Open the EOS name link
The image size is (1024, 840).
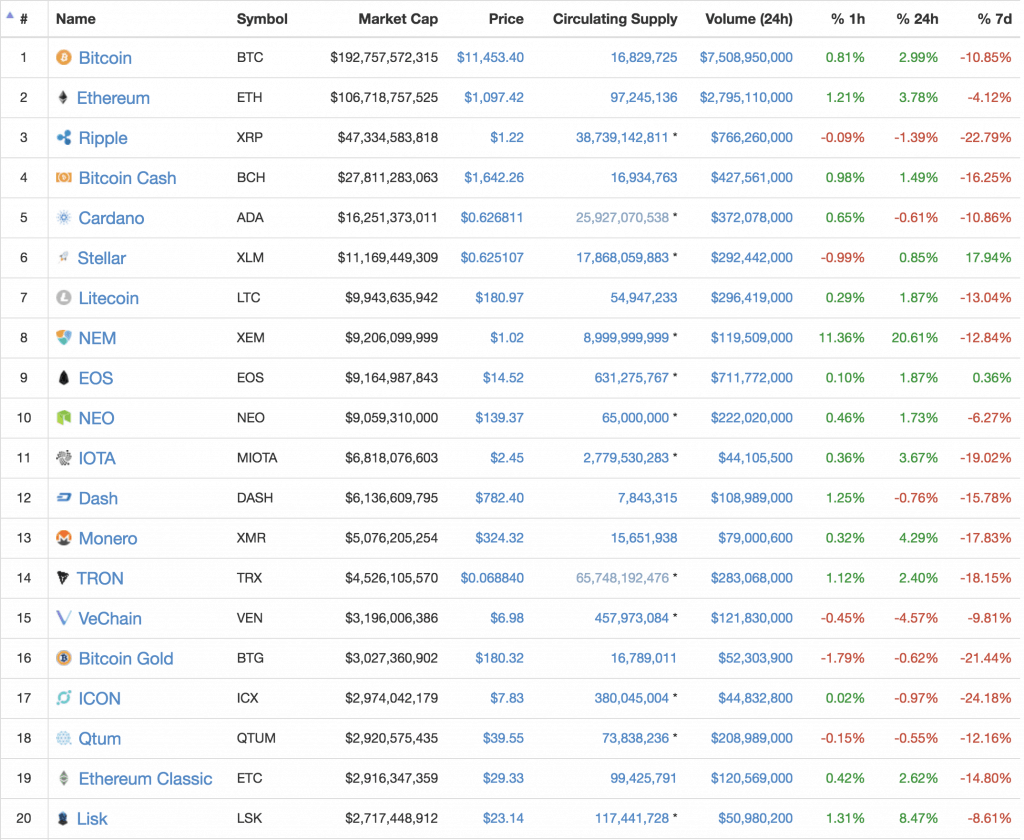(x=96, y=378)
